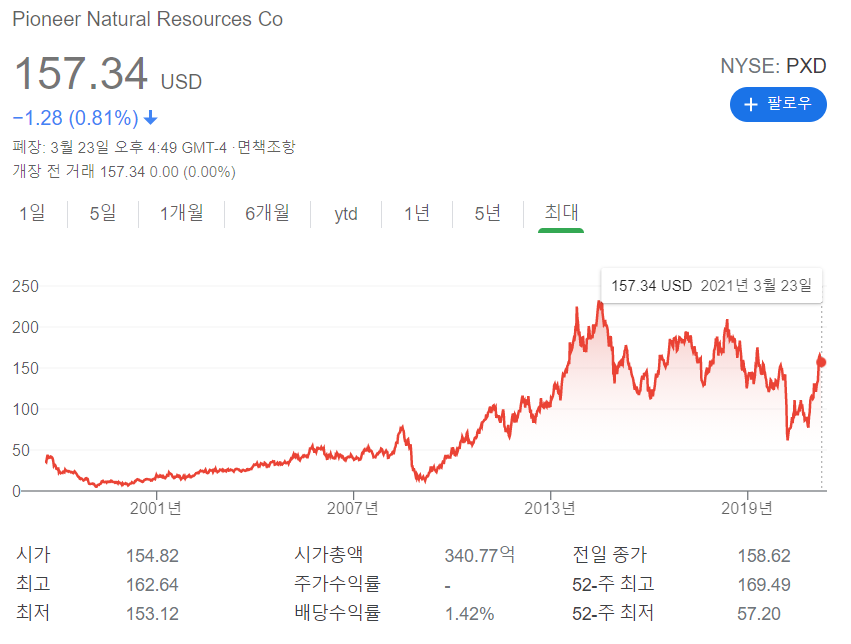Click the Pioneer Natural Resources Co title
Screen dimensions: 851x644
pos(147,19)
